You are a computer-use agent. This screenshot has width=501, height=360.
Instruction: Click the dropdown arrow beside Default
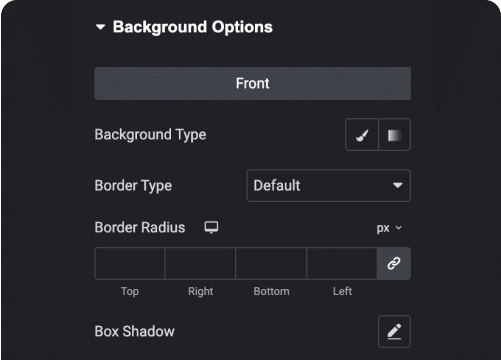pyautogui.click(x=397, y=185)
